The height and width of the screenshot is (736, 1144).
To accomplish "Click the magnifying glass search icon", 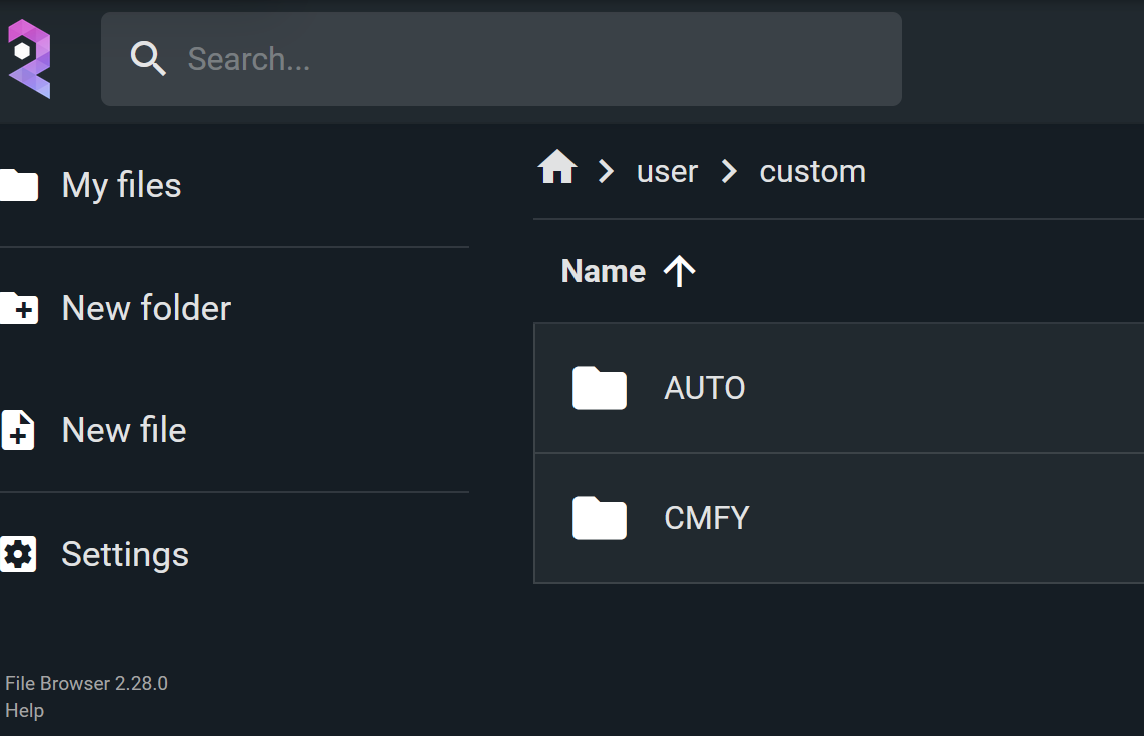I will [148, 58].
